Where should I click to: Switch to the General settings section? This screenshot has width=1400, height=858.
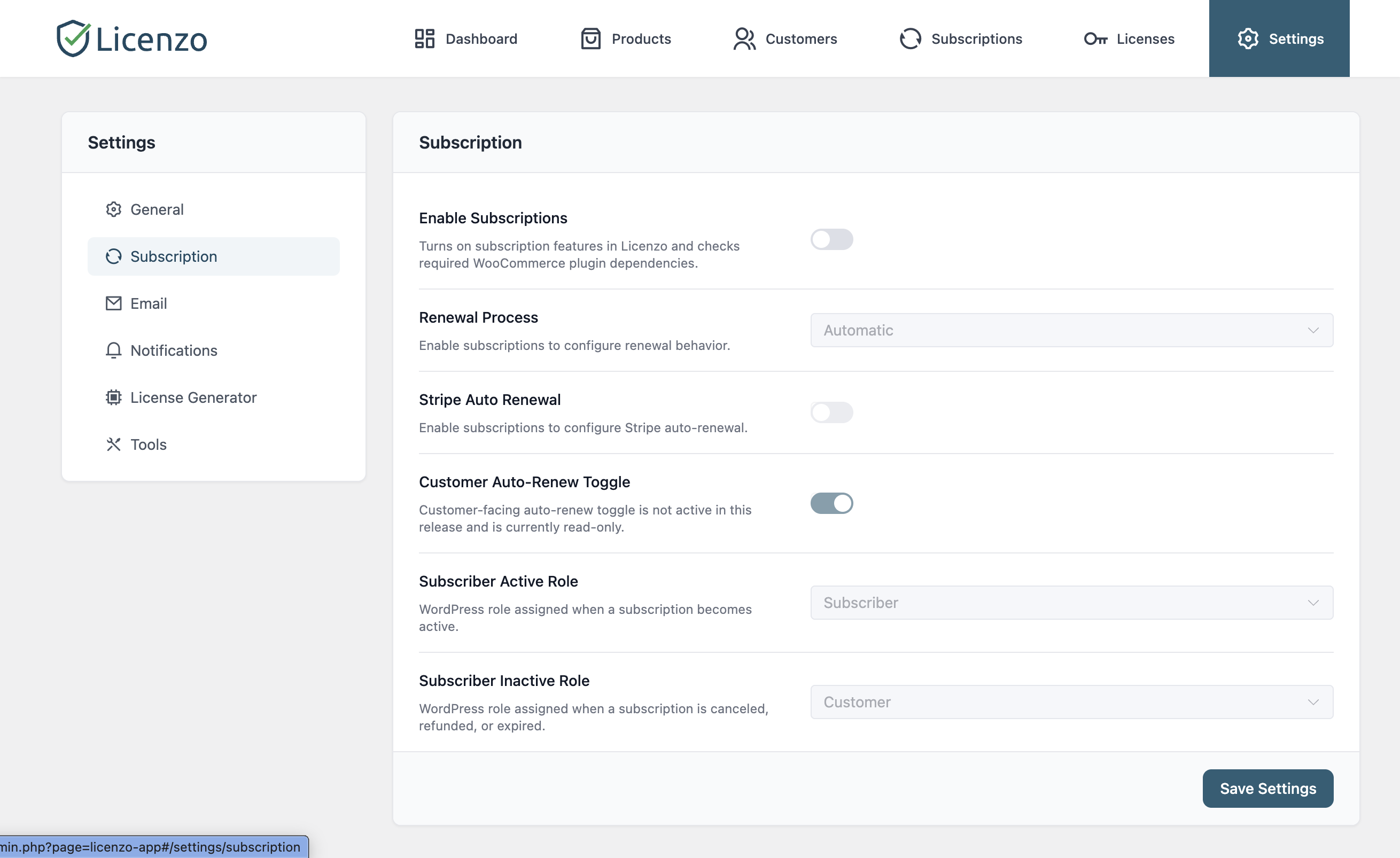(156, 209)
